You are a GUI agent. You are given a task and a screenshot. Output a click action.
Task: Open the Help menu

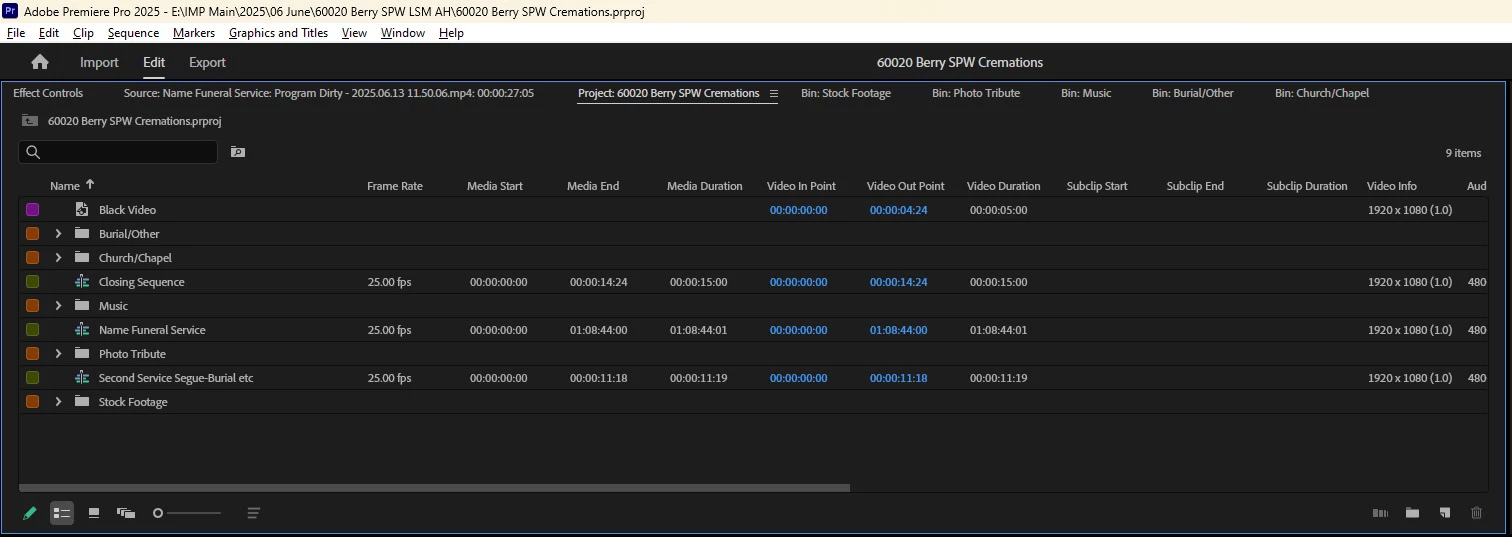(x=451, y=33)
